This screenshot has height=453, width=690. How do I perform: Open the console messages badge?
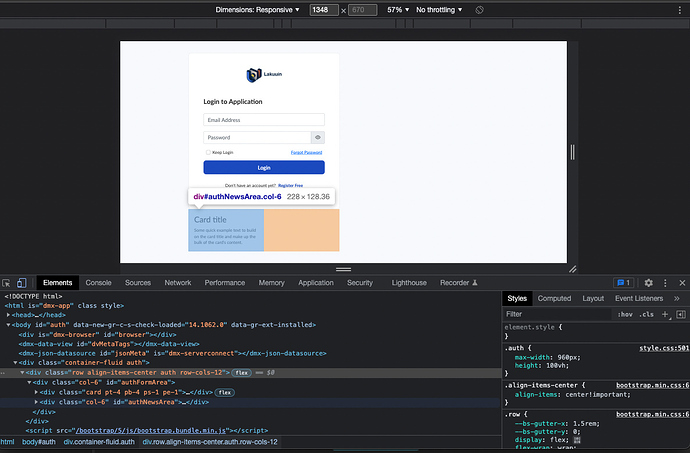[x=624, y=283]
